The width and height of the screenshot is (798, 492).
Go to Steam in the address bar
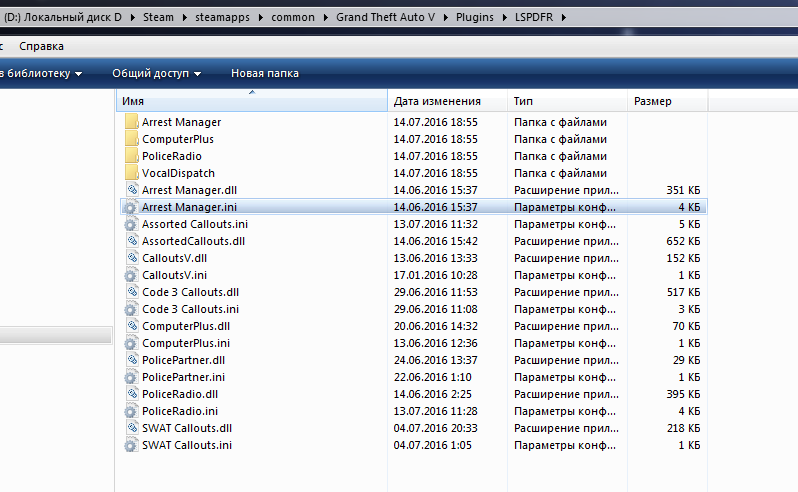tap(158, 17)
